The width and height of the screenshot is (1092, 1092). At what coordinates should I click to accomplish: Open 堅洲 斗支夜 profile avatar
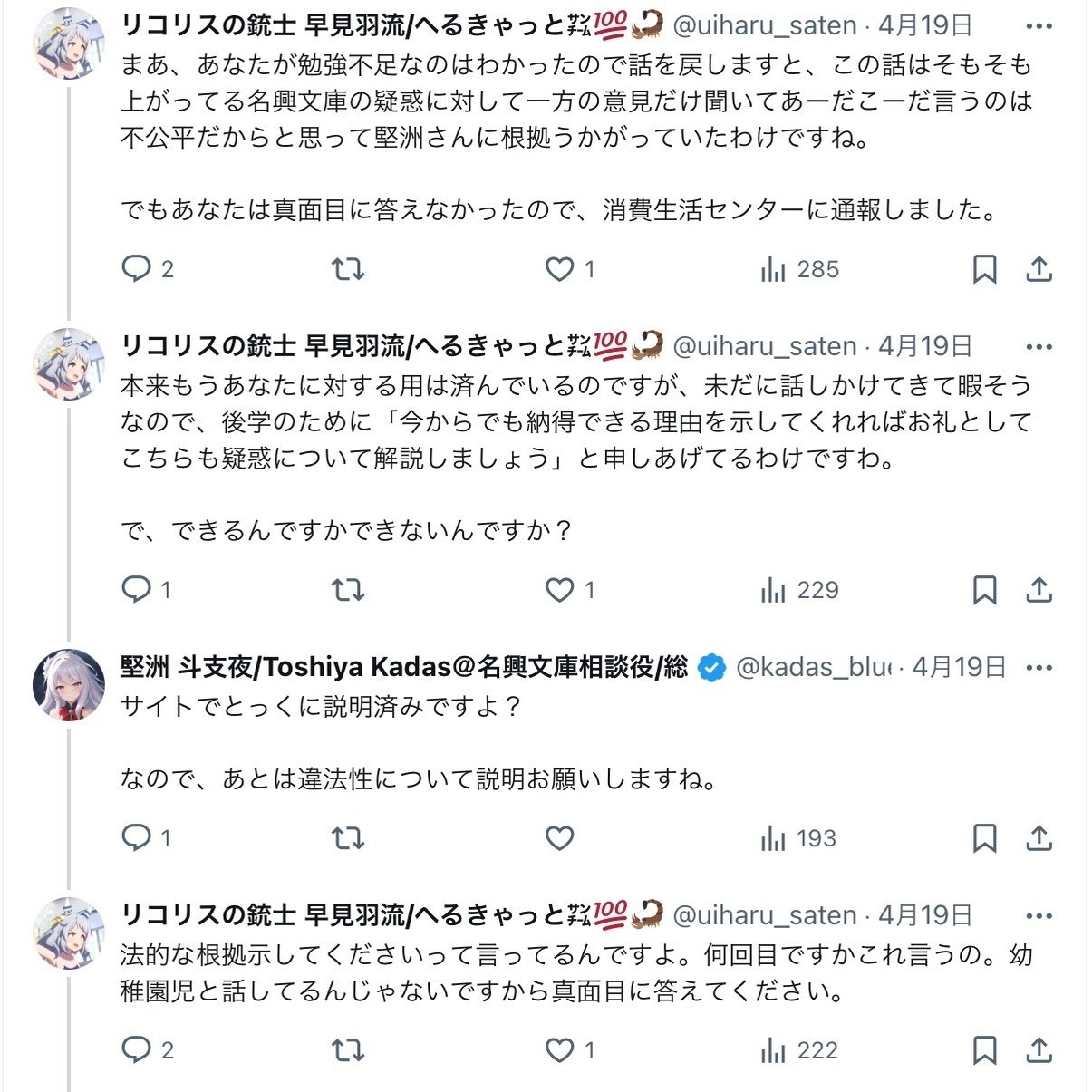[69, 685]
